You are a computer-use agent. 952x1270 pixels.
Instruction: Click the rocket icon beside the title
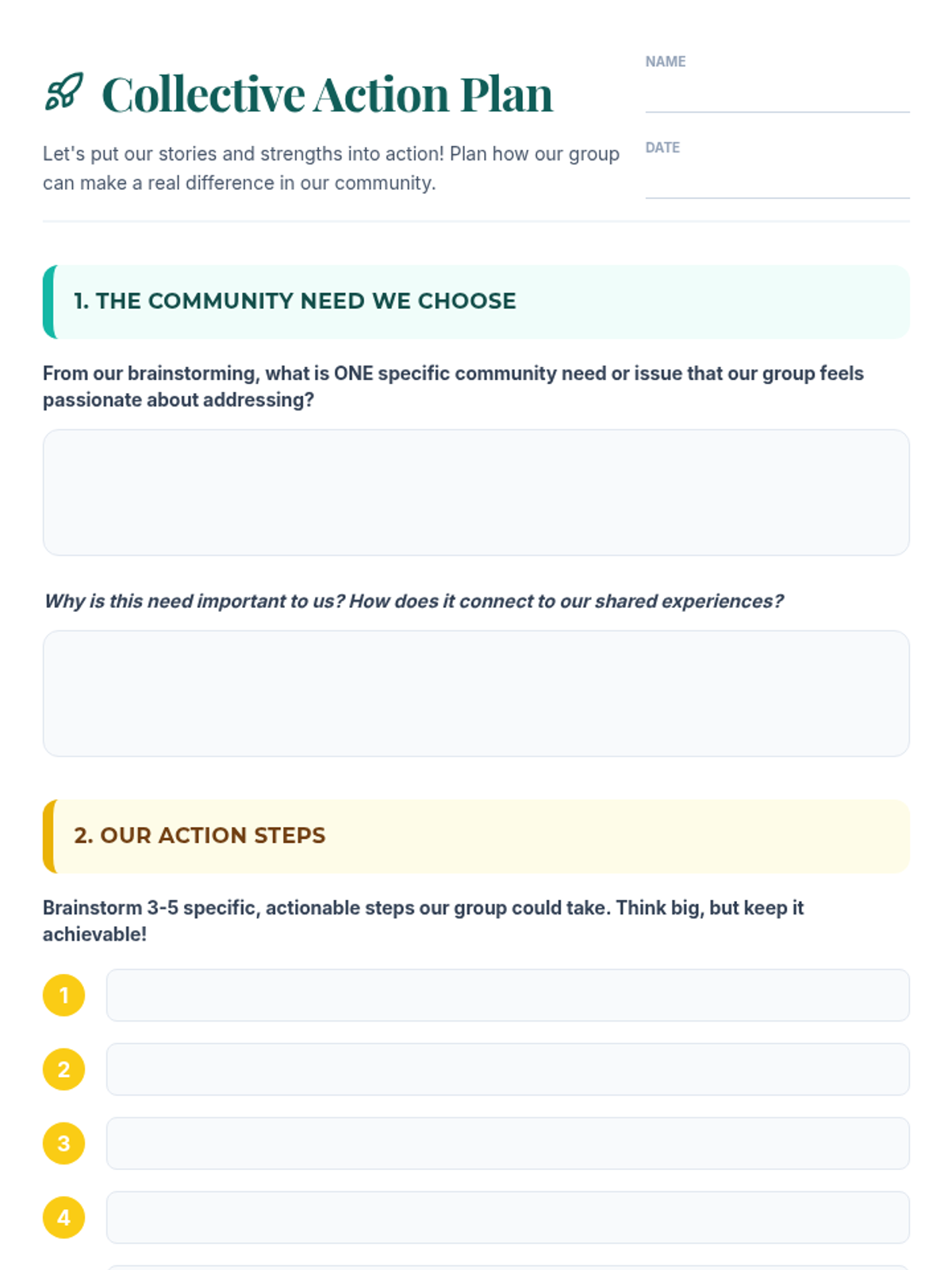click(64, 91)
